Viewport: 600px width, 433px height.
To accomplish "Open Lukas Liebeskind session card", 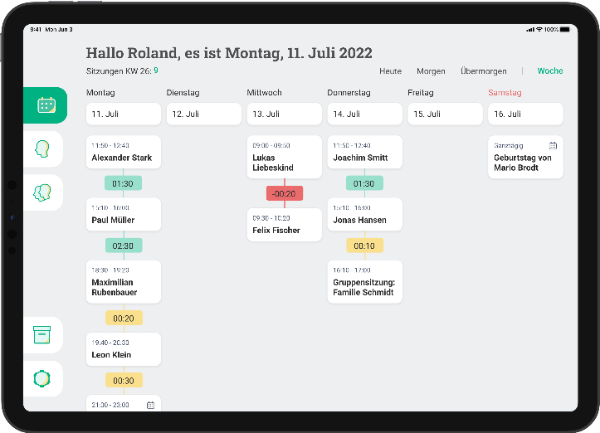I will click(284, 157).
